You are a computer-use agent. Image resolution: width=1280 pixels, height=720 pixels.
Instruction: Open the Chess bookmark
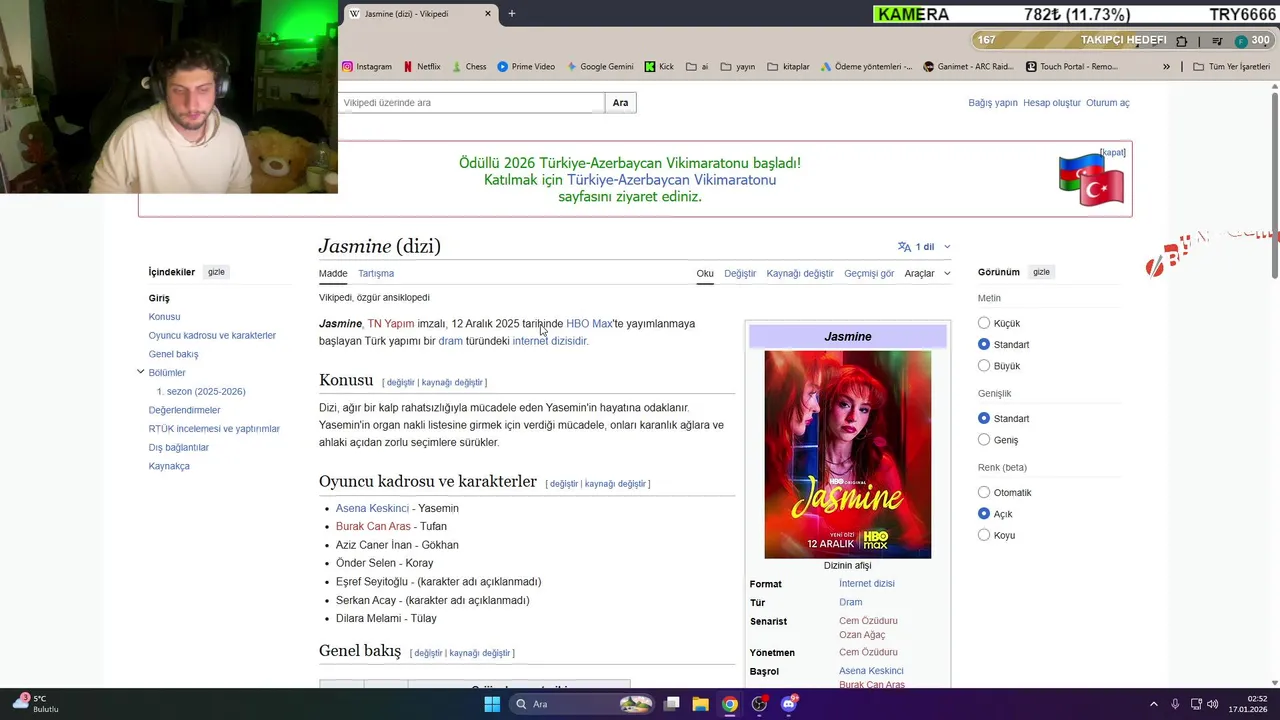pyautogui.click(x=469, y=67)
